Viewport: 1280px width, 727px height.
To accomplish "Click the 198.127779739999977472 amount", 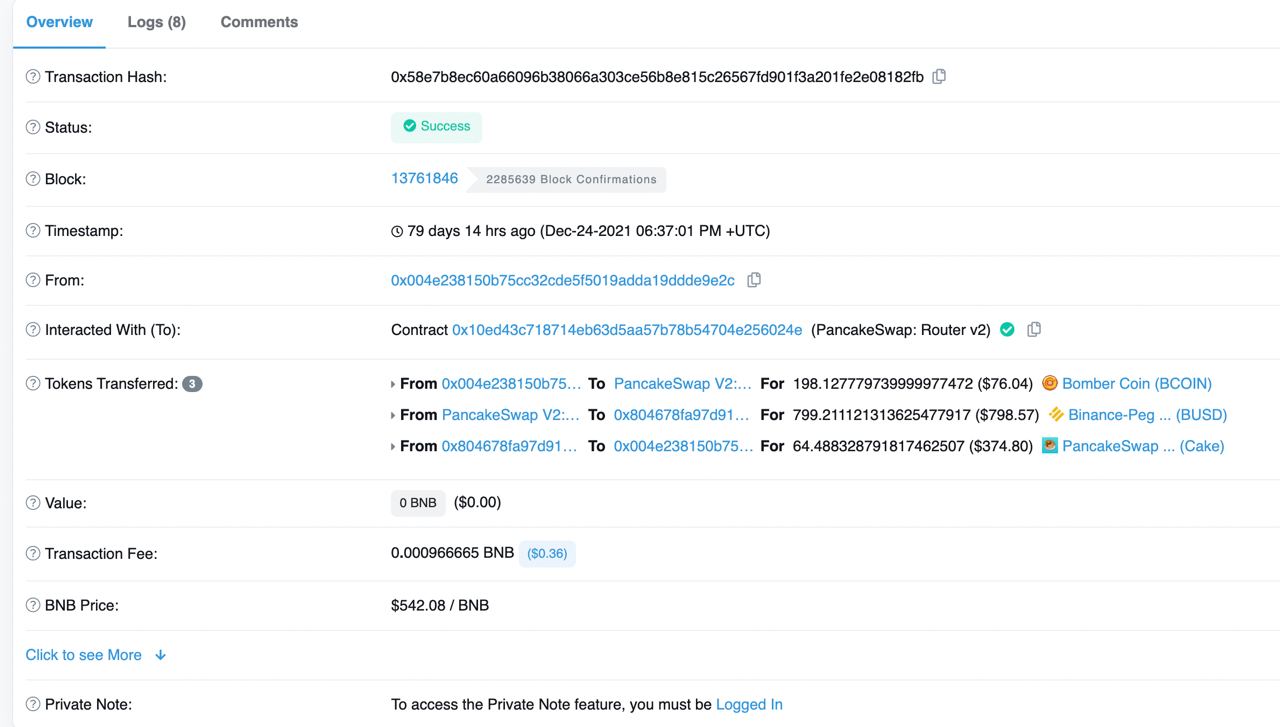I will point(883,383).
